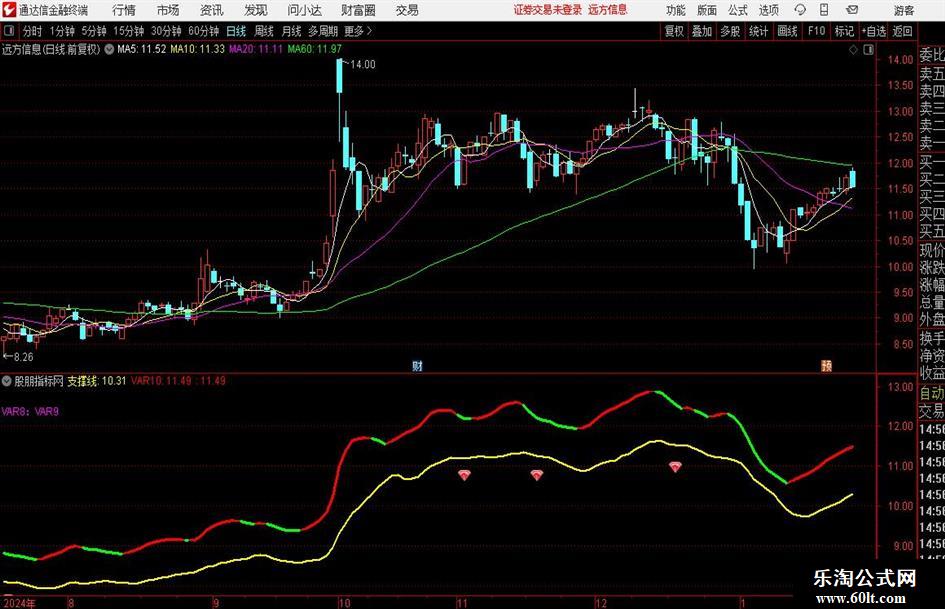Open the 财富圈 menu

pyautogui.click(x=358, y=10)
